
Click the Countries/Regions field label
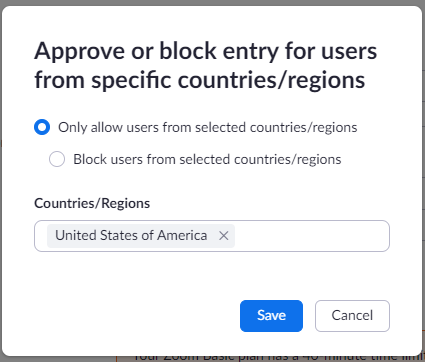click(92, 203)
